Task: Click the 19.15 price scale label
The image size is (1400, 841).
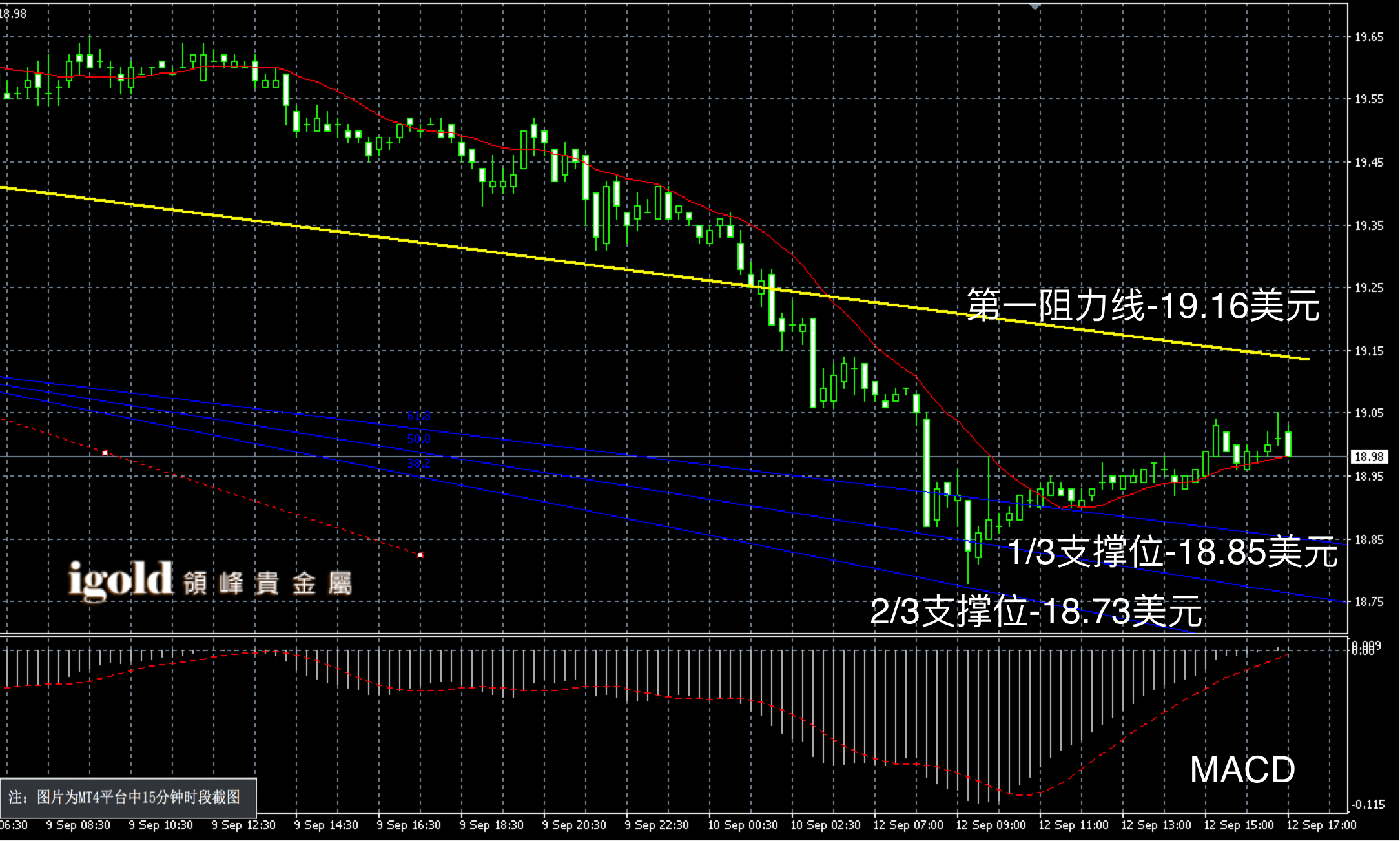Action: 1369,351
